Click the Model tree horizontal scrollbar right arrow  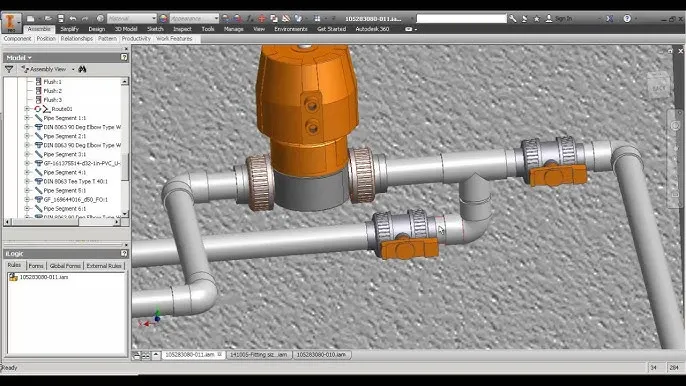click(x=117, y=222)
